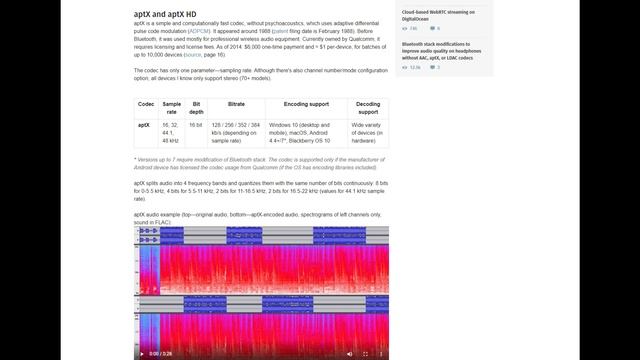The height and width of the screenshot is (360, 640).
Task: Click the italic footnote about Android versions up to 7
Action: click(259, 164)
